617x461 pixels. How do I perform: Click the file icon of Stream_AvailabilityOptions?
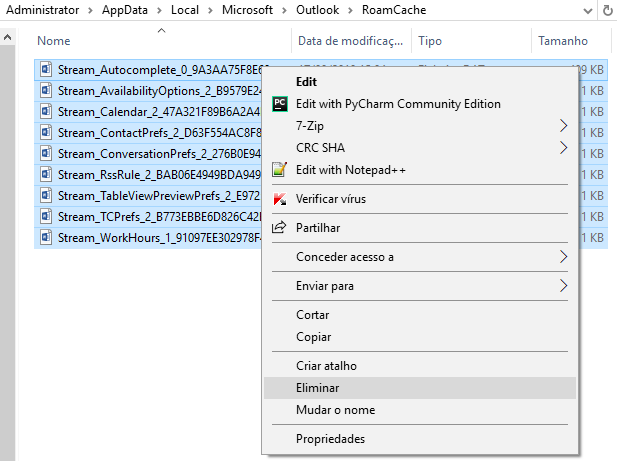point(46,90)
